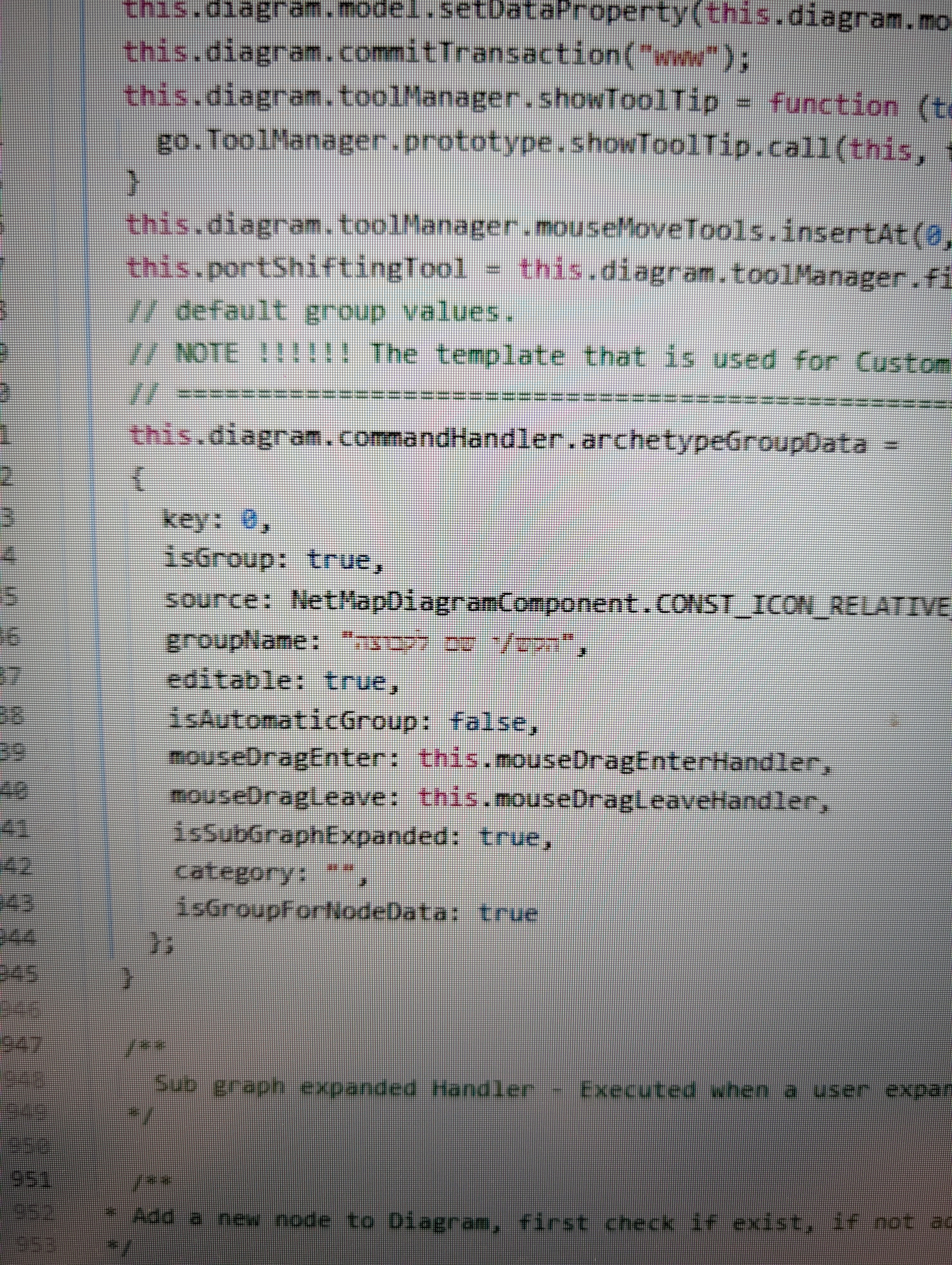
Task: Click the function keyword
Action: click(x=833, y=105)
